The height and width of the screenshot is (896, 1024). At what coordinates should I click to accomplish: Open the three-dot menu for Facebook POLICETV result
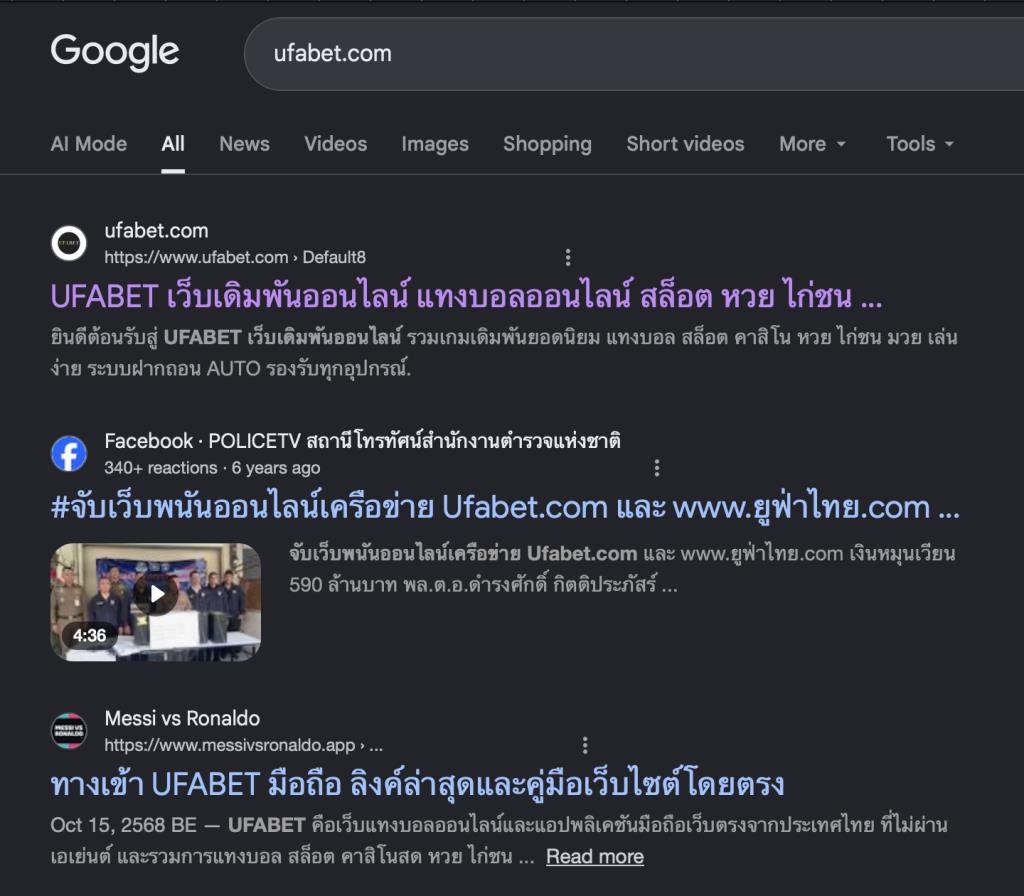tap(657, 468)
